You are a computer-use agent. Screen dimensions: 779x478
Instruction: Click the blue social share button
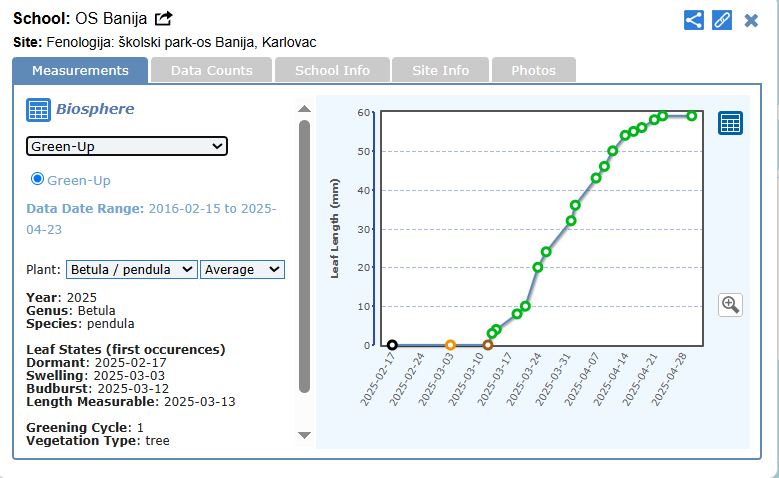pyautogui.click(x=694, y=19)
